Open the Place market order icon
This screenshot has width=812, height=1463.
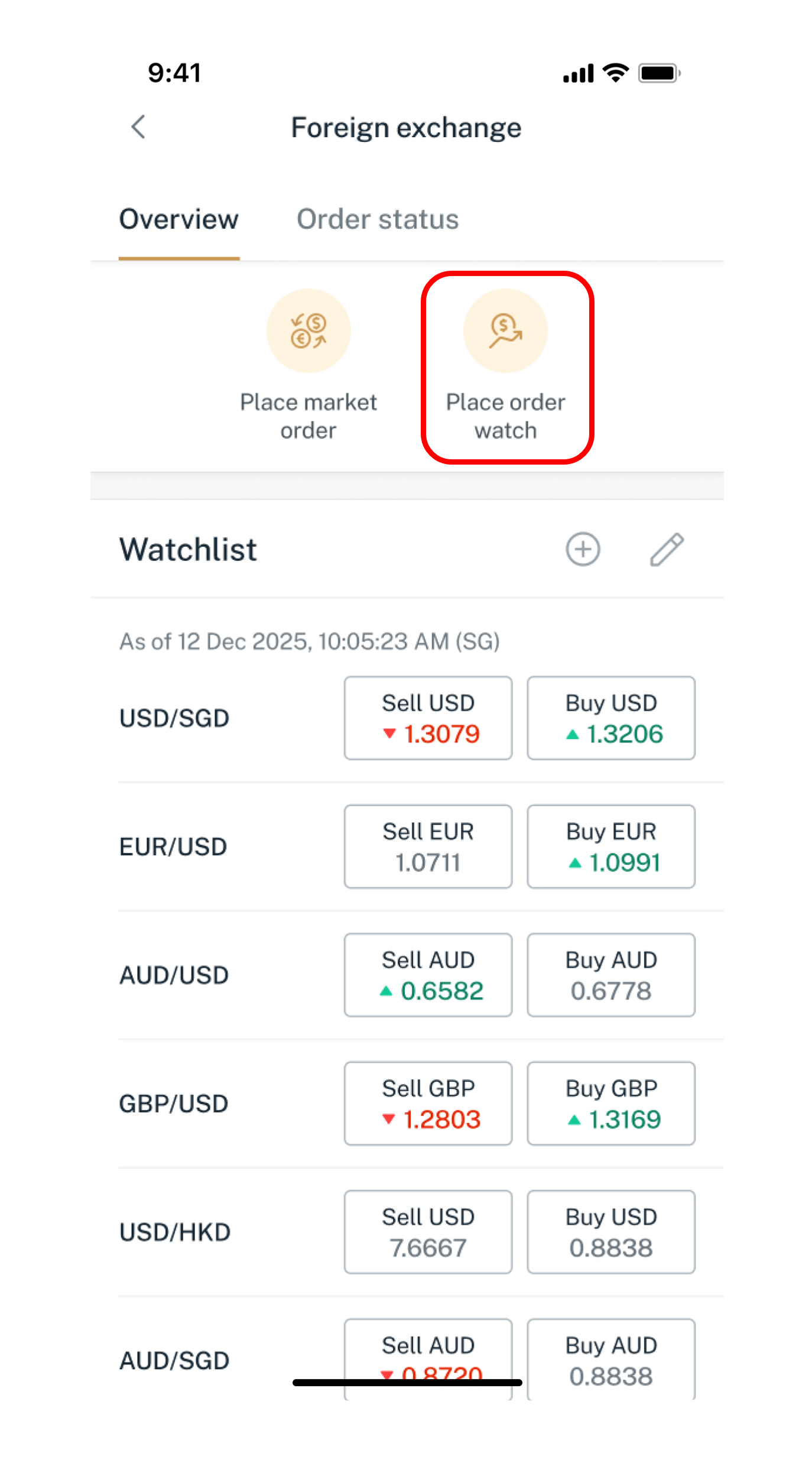(308, 331)
